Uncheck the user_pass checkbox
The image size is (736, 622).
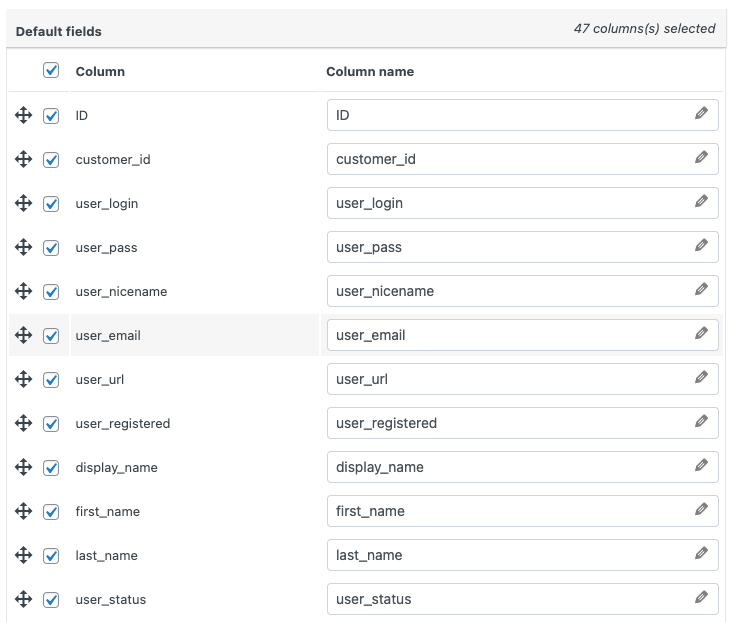[x=51, y=247]
